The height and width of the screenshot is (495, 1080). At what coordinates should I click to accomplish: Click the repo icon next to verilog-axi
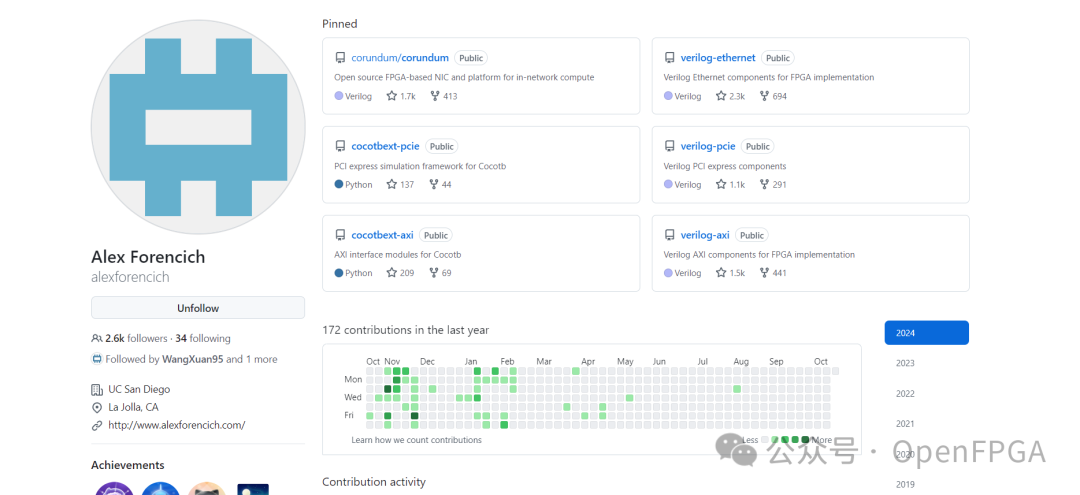[669, 235]
